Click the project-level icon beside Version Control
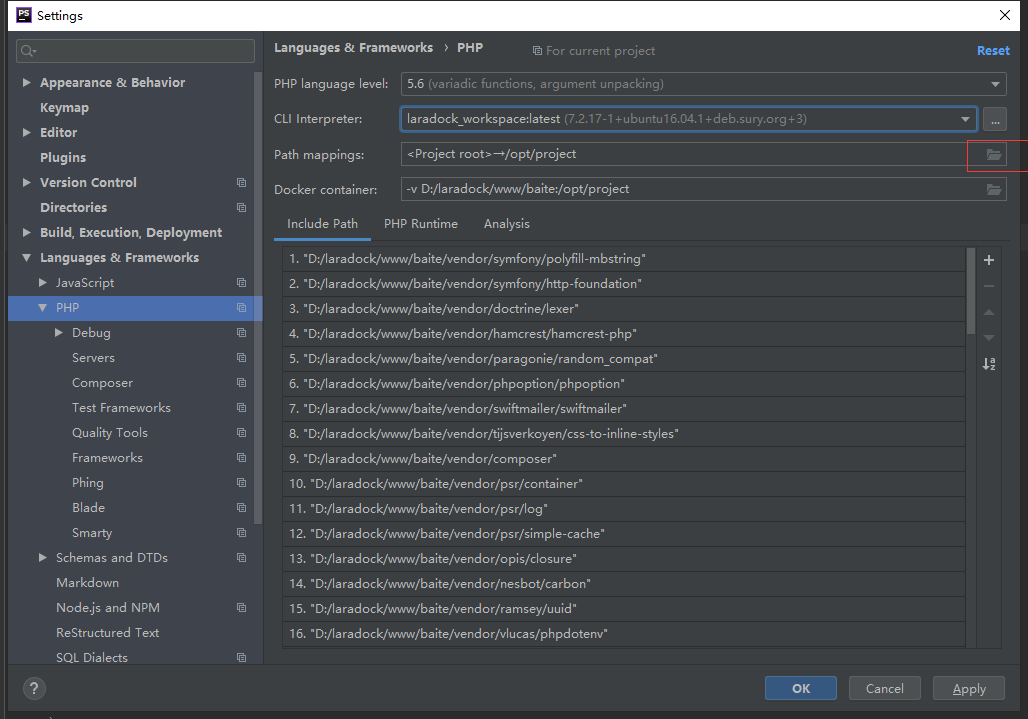 (241, 183)
